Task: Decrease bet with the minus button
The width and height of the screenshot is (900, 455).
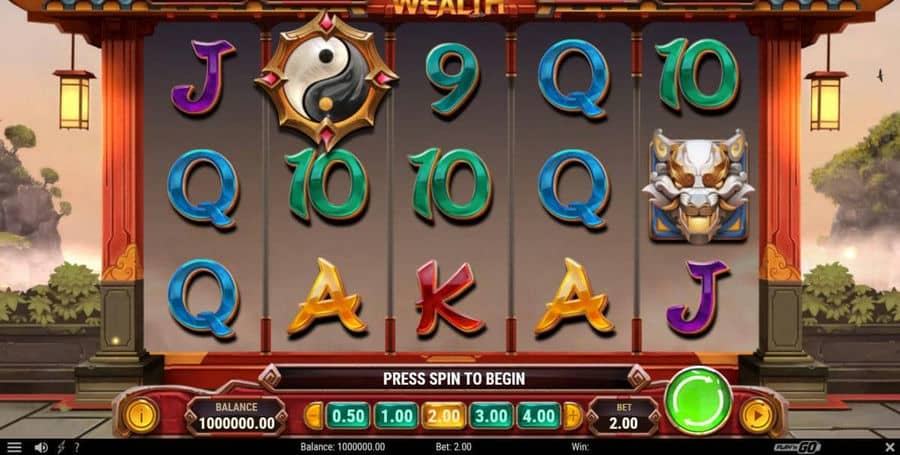Action: (313, 416)
